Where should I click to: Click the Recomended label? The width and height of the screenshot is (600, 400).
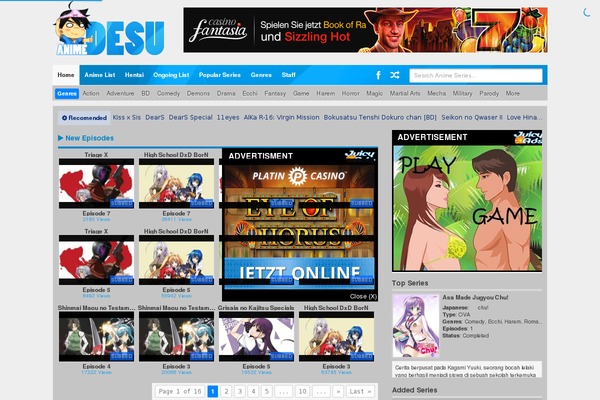click(84, 118)
